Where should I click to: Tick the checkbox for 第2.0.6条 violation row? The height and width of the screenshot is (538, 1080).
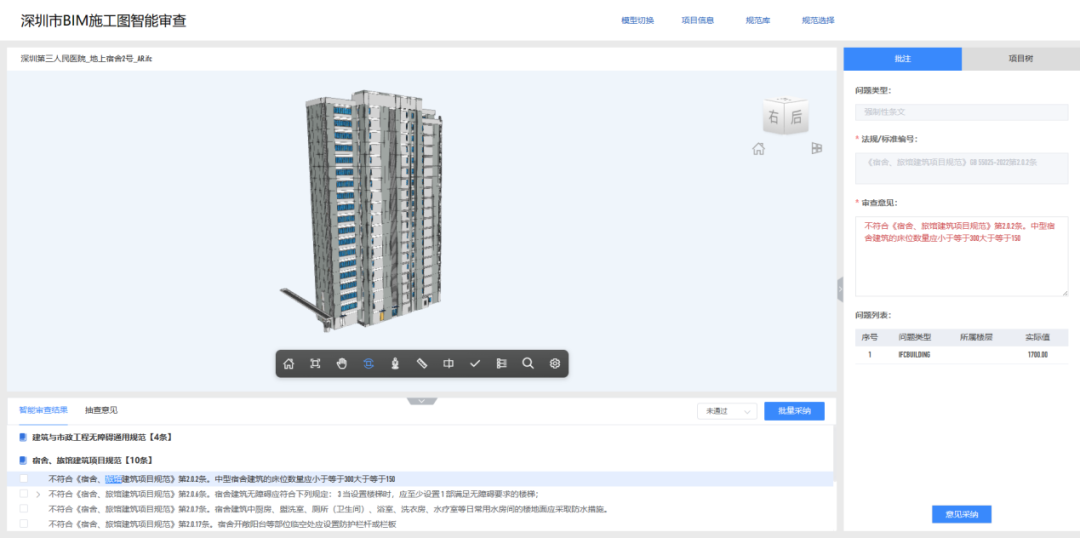coord(24,494)
